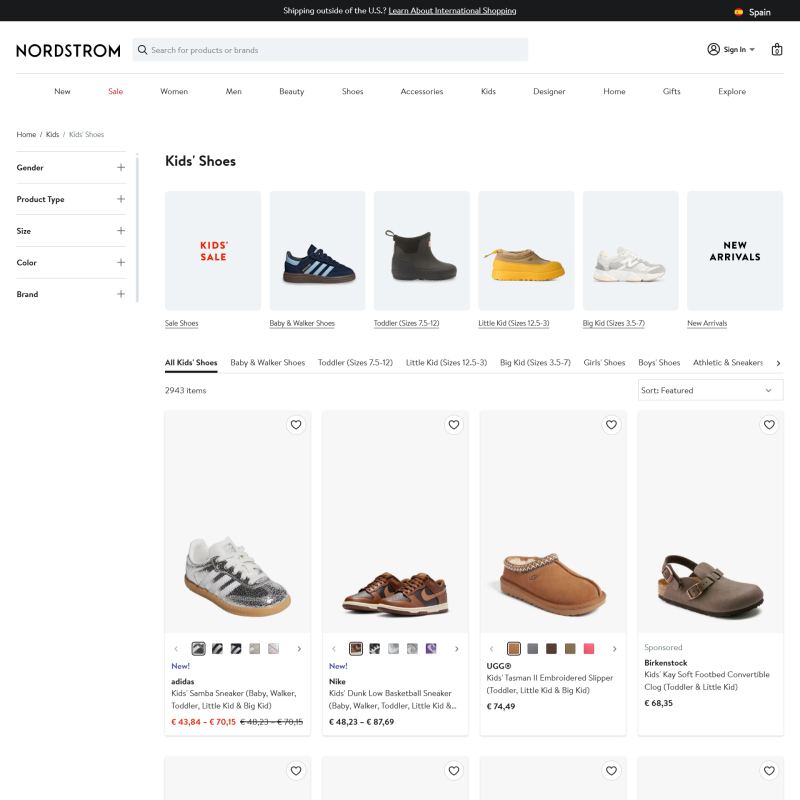This screenshot has width=800, height=800.
Task: Open the navy adidas Baby & Walker tile
Action: click(x=317, y=251)
